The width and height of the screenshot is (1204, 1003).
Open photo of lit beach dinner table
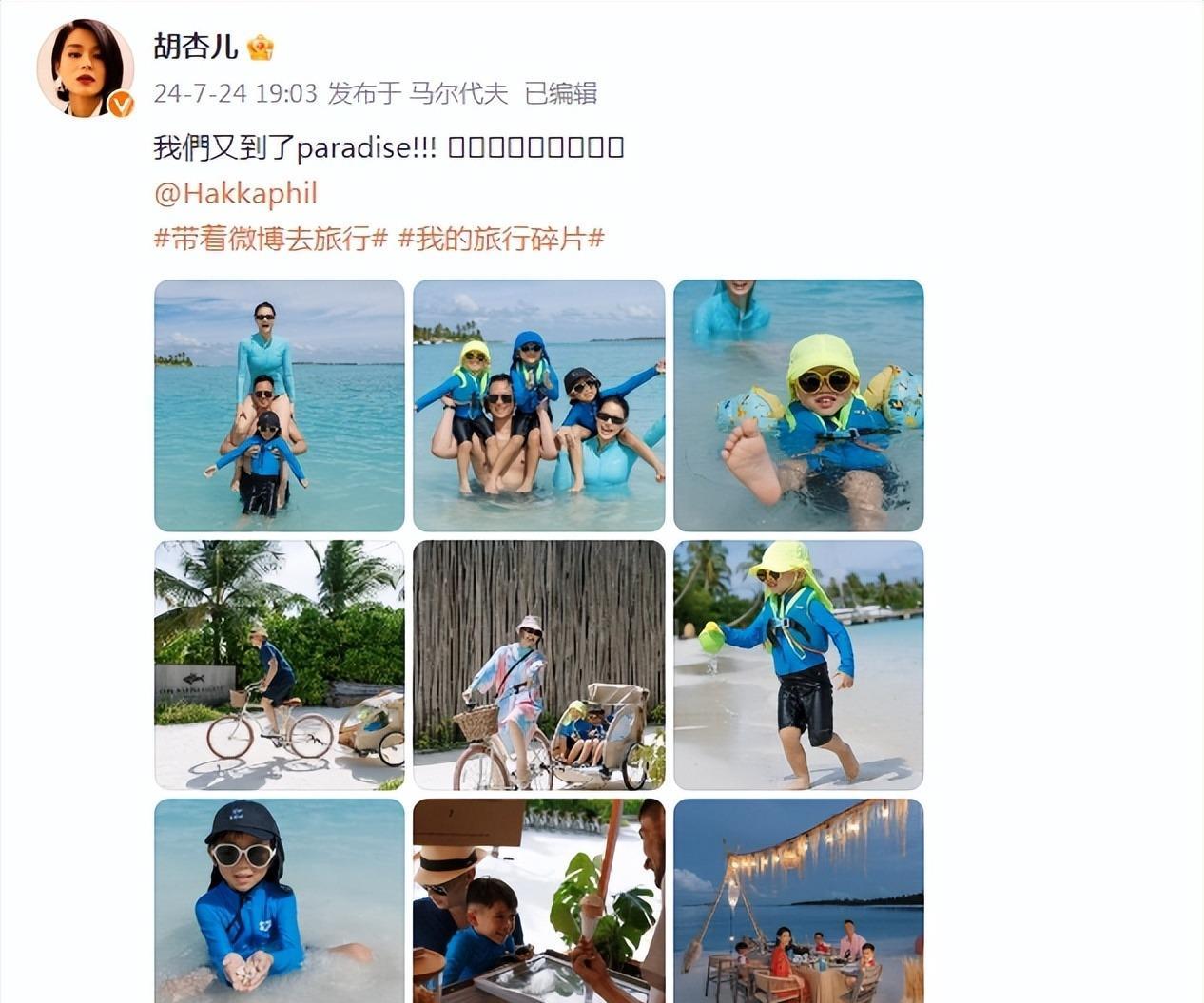[799, 900]
